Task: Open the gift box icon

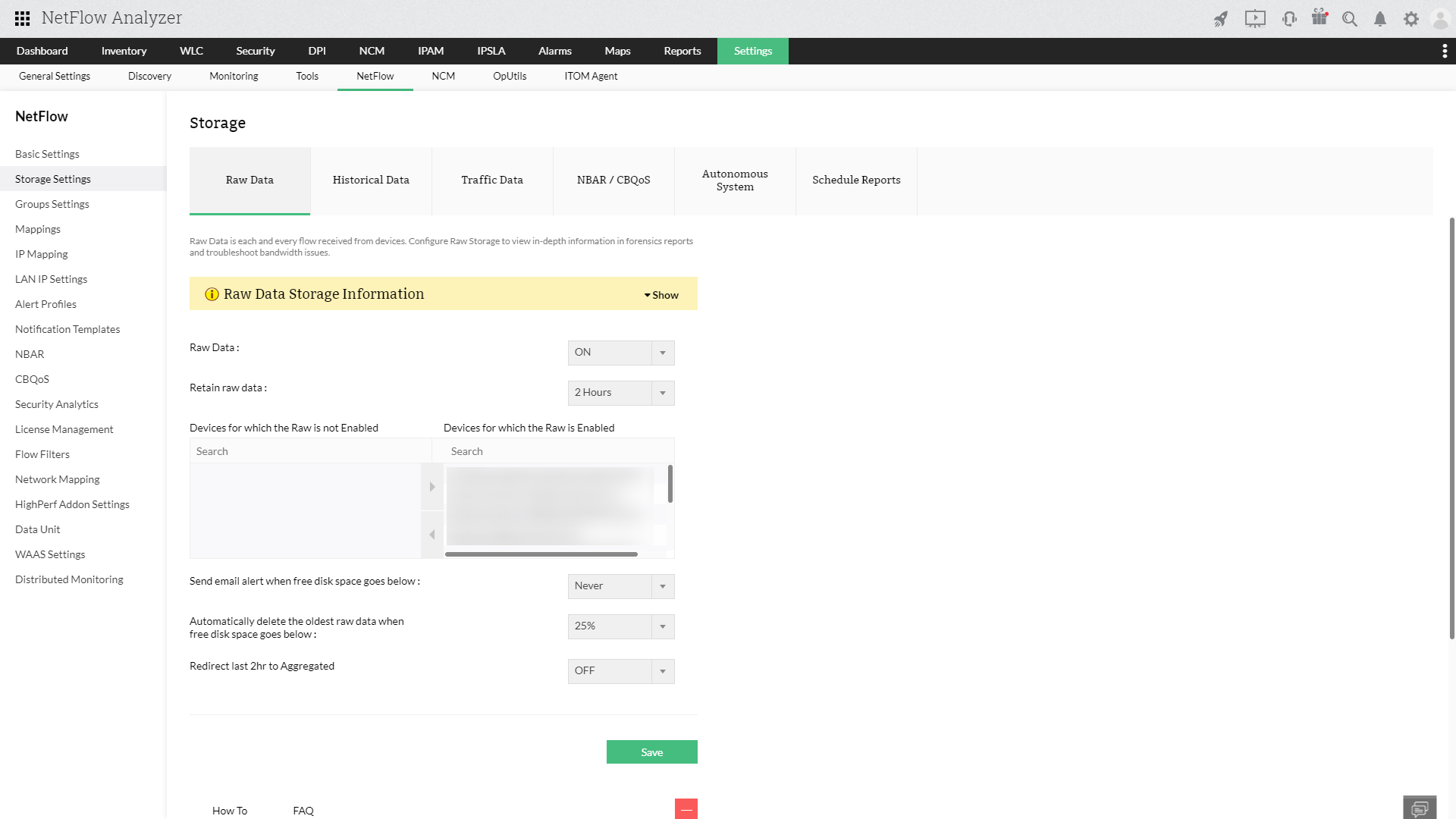Action: tap(1319, 17)
